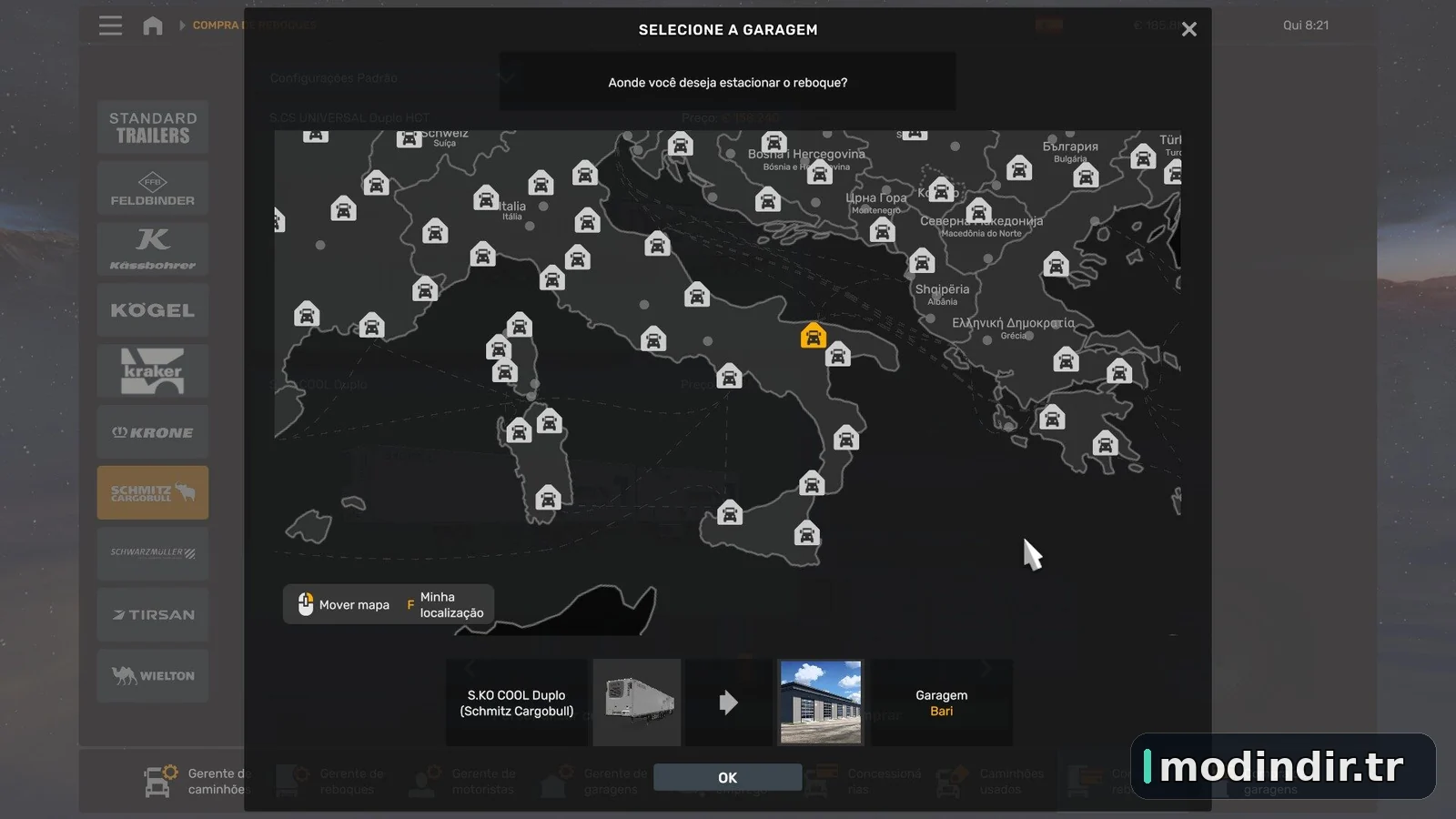Screen dimensions: 1456x819
Task: Switch to the Feldbinder trailer brand
Action: 153,188
